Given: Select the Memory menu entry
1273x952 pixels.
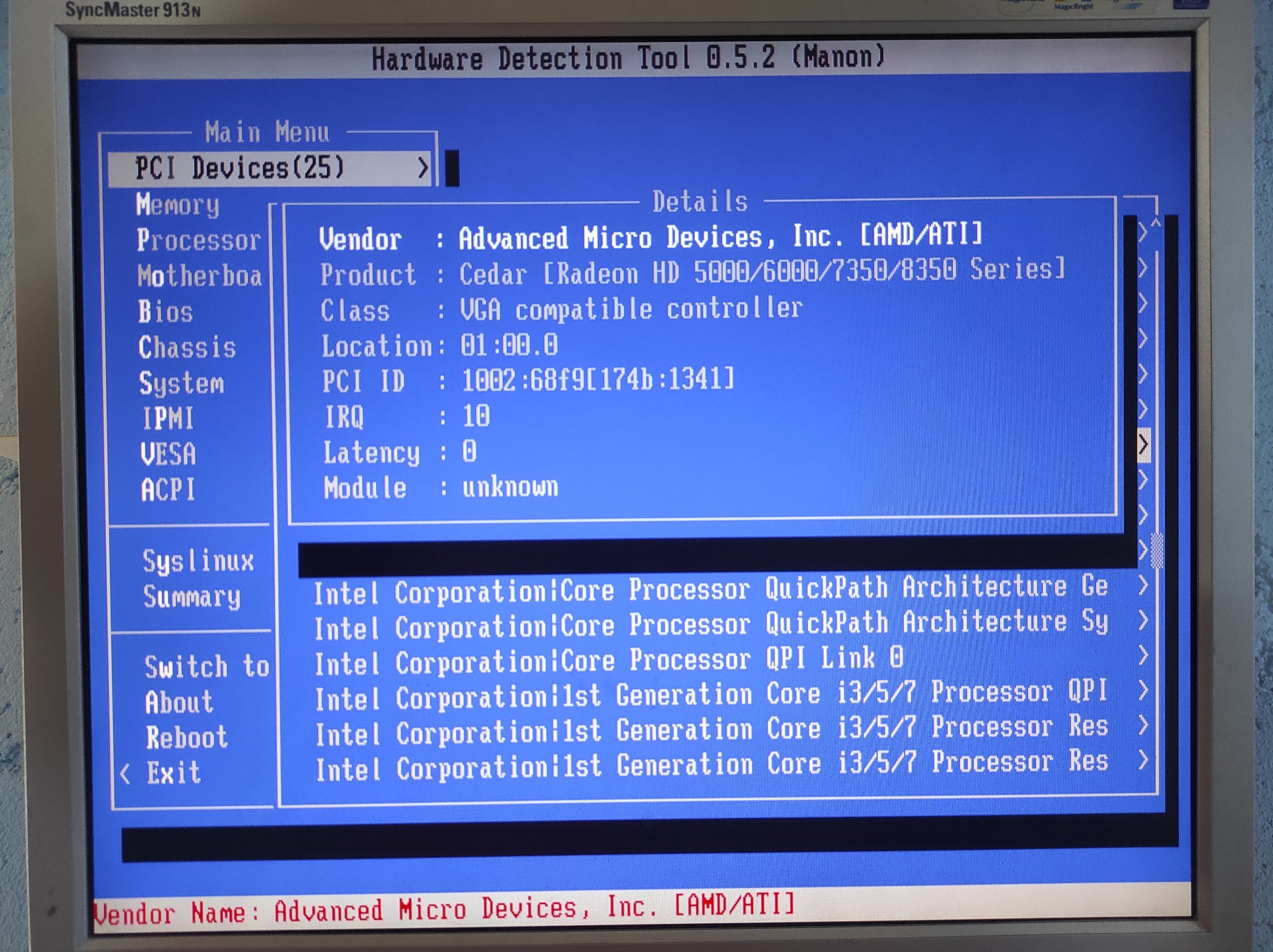Looking at the screenshot, I should 178,205.
